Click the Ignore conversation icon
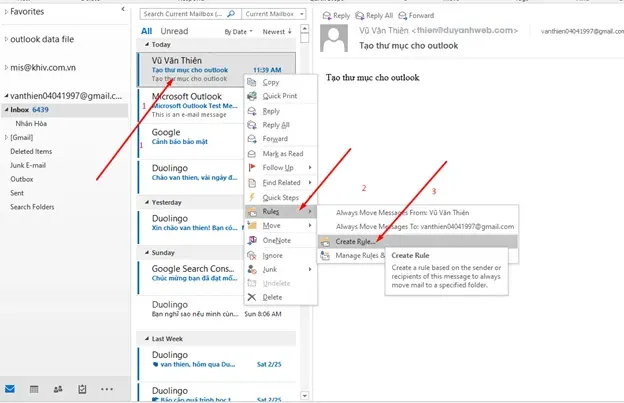The width and height of the screenshot is (624, 403). pos(252,255)
